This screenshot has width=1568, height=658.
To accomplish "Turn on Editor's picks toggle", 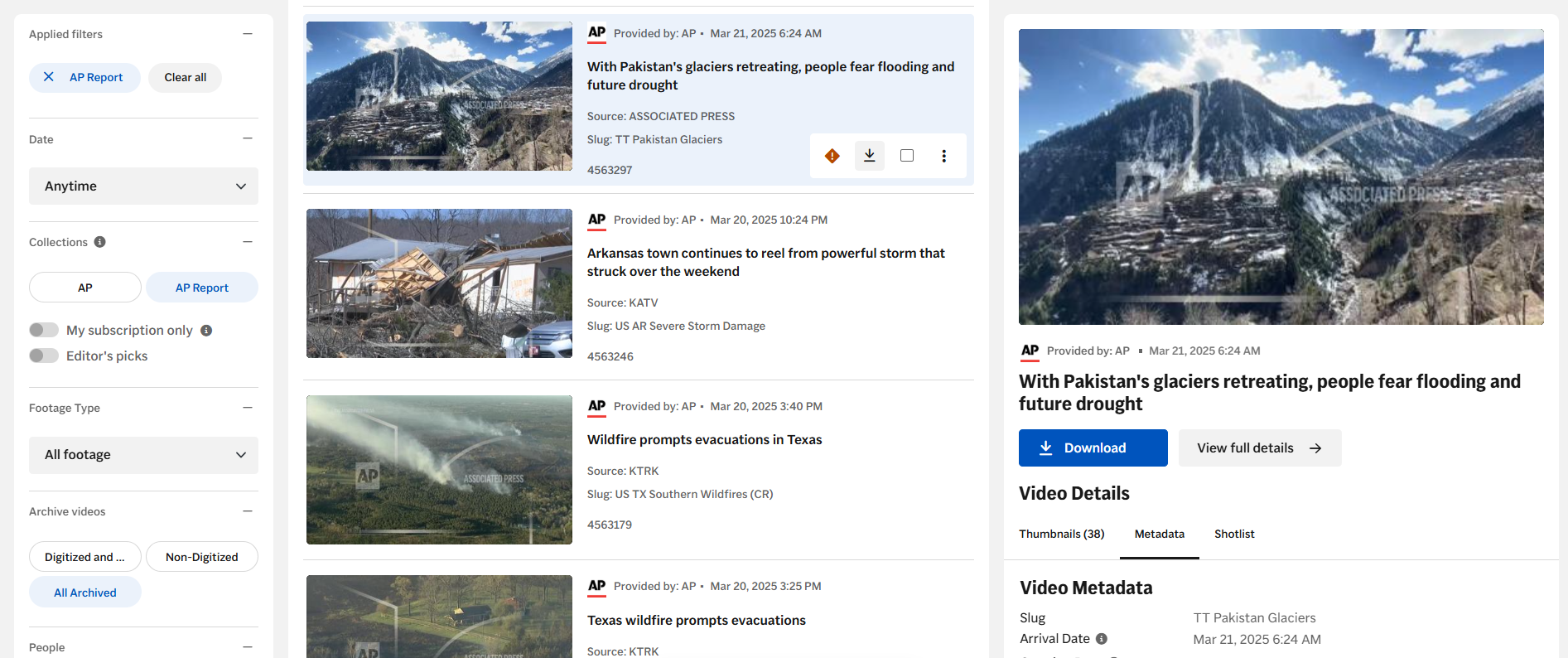I will 44,356.
